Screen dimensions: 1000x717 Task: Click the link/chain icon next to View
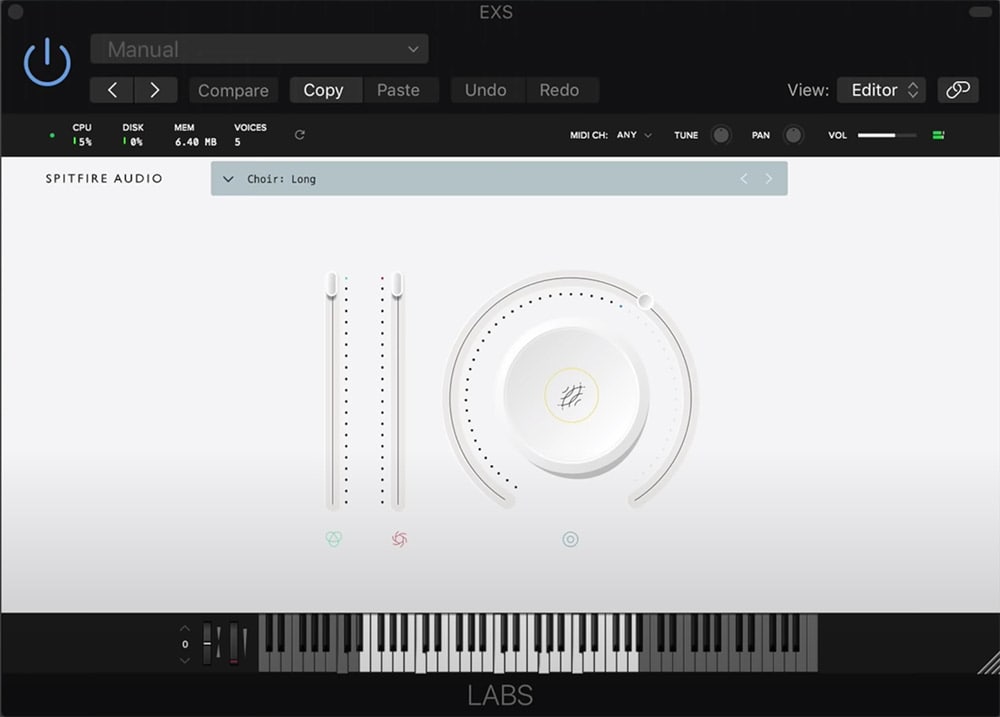[958, 89]
